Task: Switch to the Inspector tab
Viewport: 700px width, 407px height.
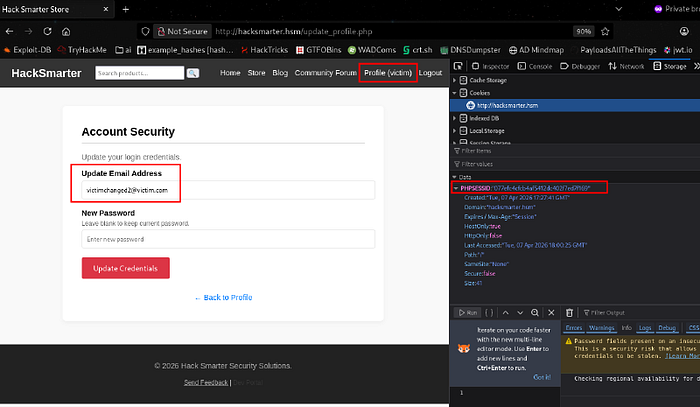Action: 490,66
